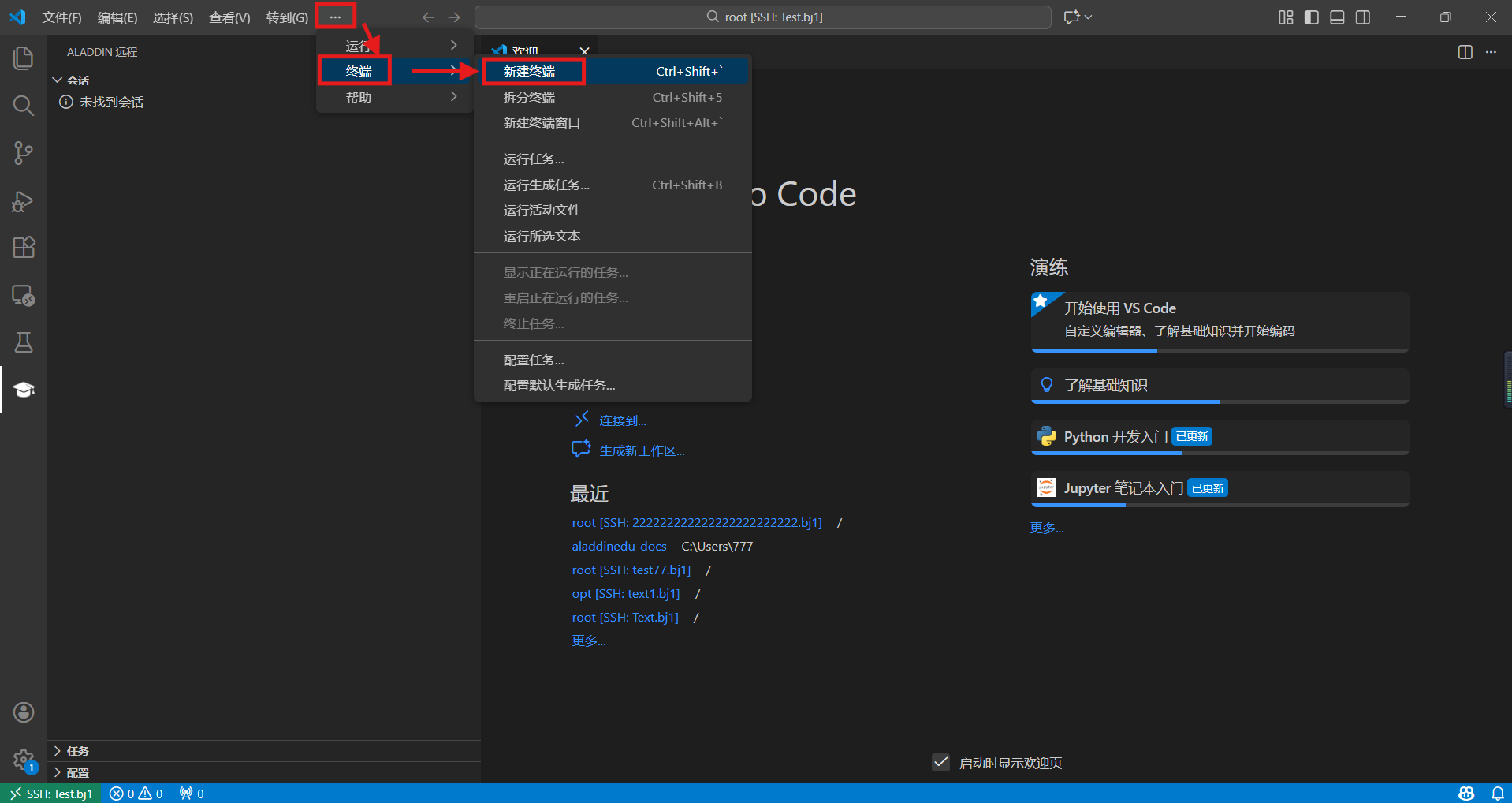Open the Extensions view icon
This screenshot has width=1512, height=803.
click(24, 248)
